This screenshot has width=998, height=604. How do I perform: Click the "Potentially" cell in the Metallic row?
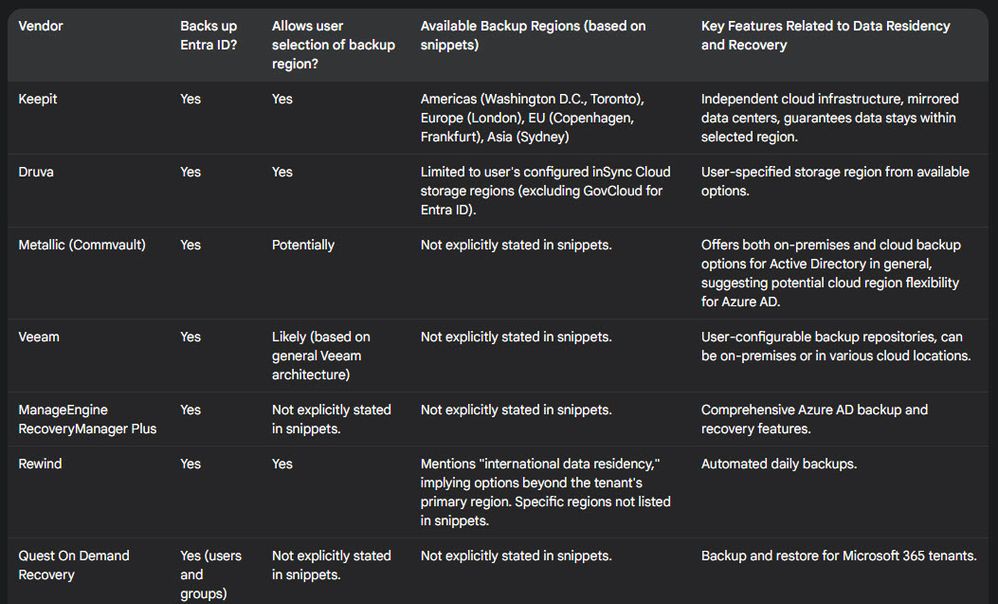coord(303,245)
